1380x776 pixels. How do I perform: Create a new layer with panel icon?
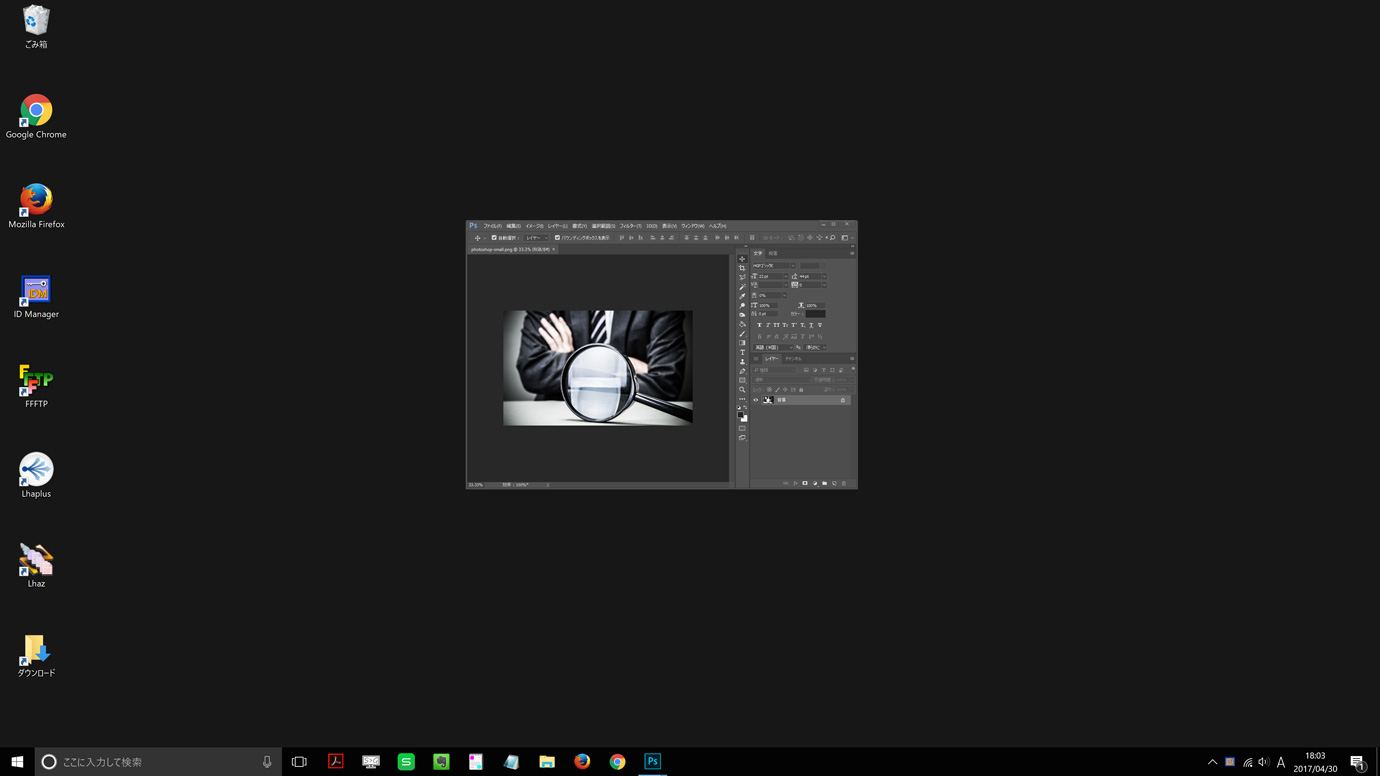click(x=834, y=484)
